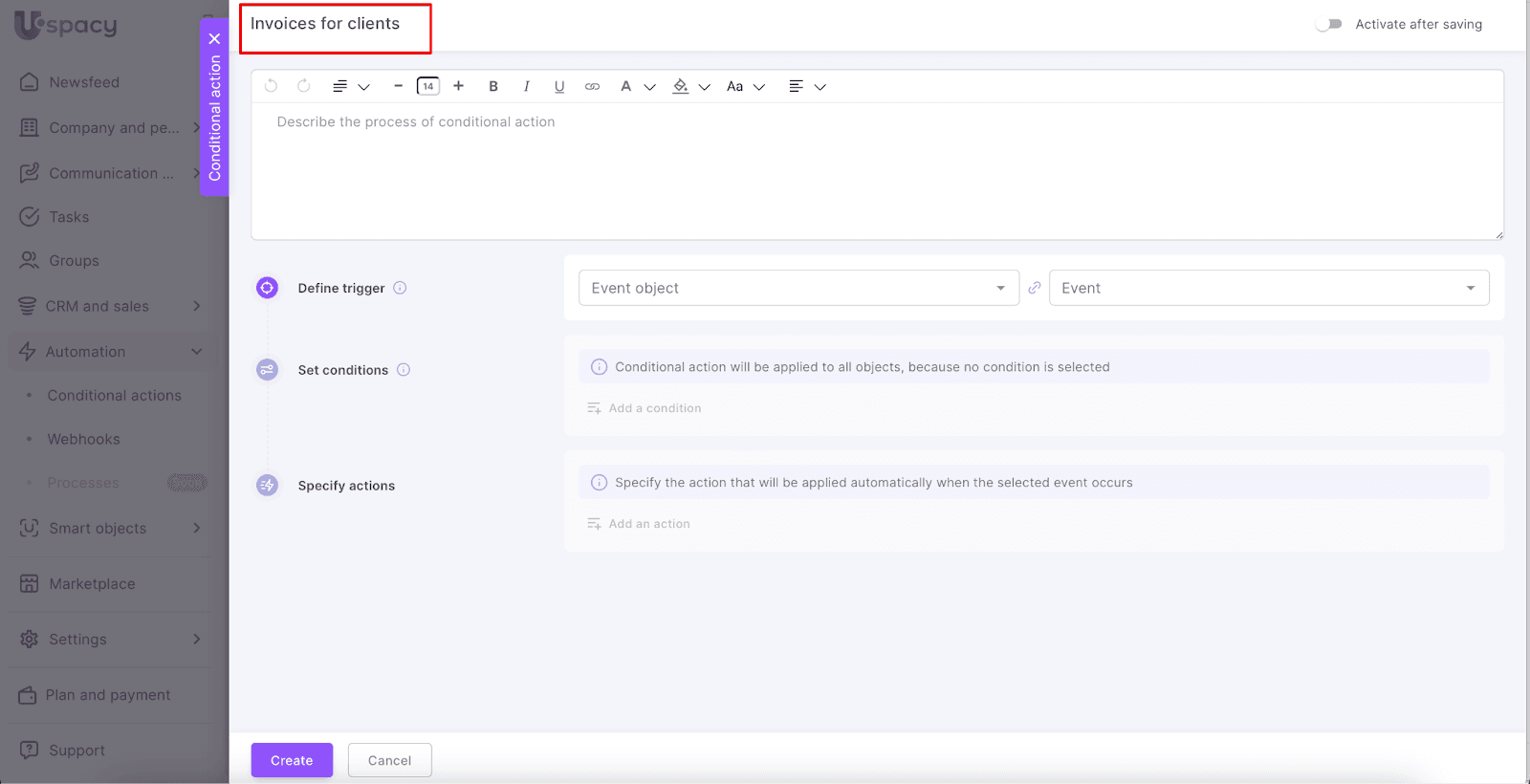The width and height of the screenshot is (1530, 784).
Task: Click the description text area
Action: point(876,172)
